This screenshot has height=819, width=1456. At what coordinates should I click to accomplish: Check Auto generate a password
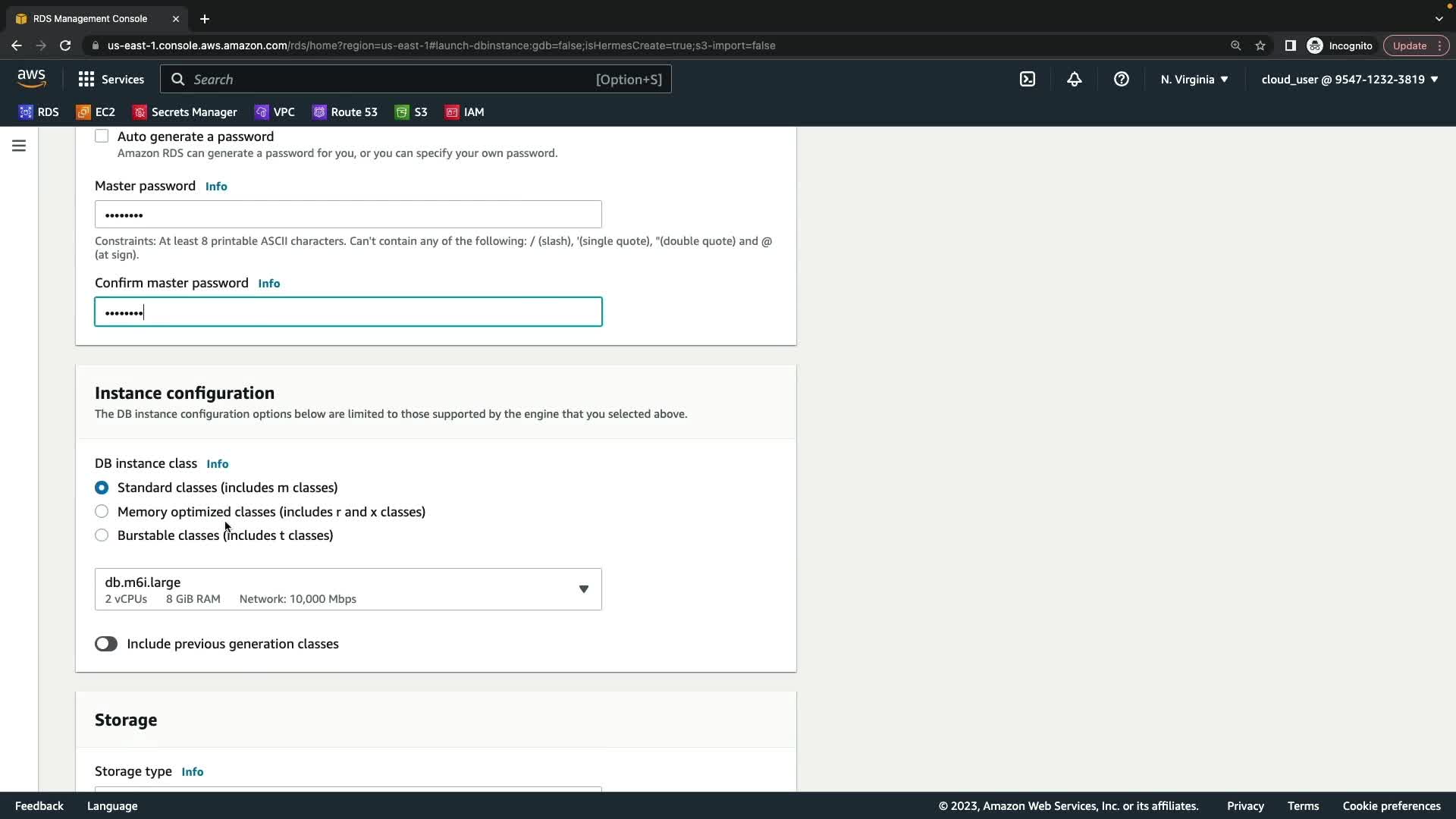point(102,136)
